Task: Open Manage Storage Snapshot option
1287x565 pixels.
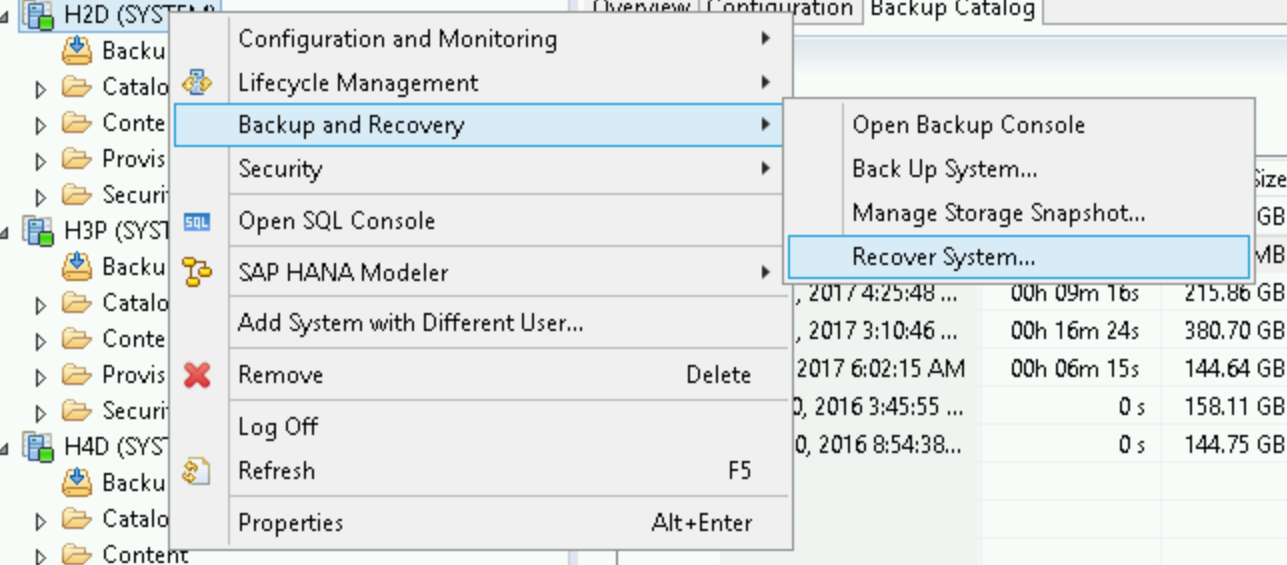Action: click(x=998, y=213)
